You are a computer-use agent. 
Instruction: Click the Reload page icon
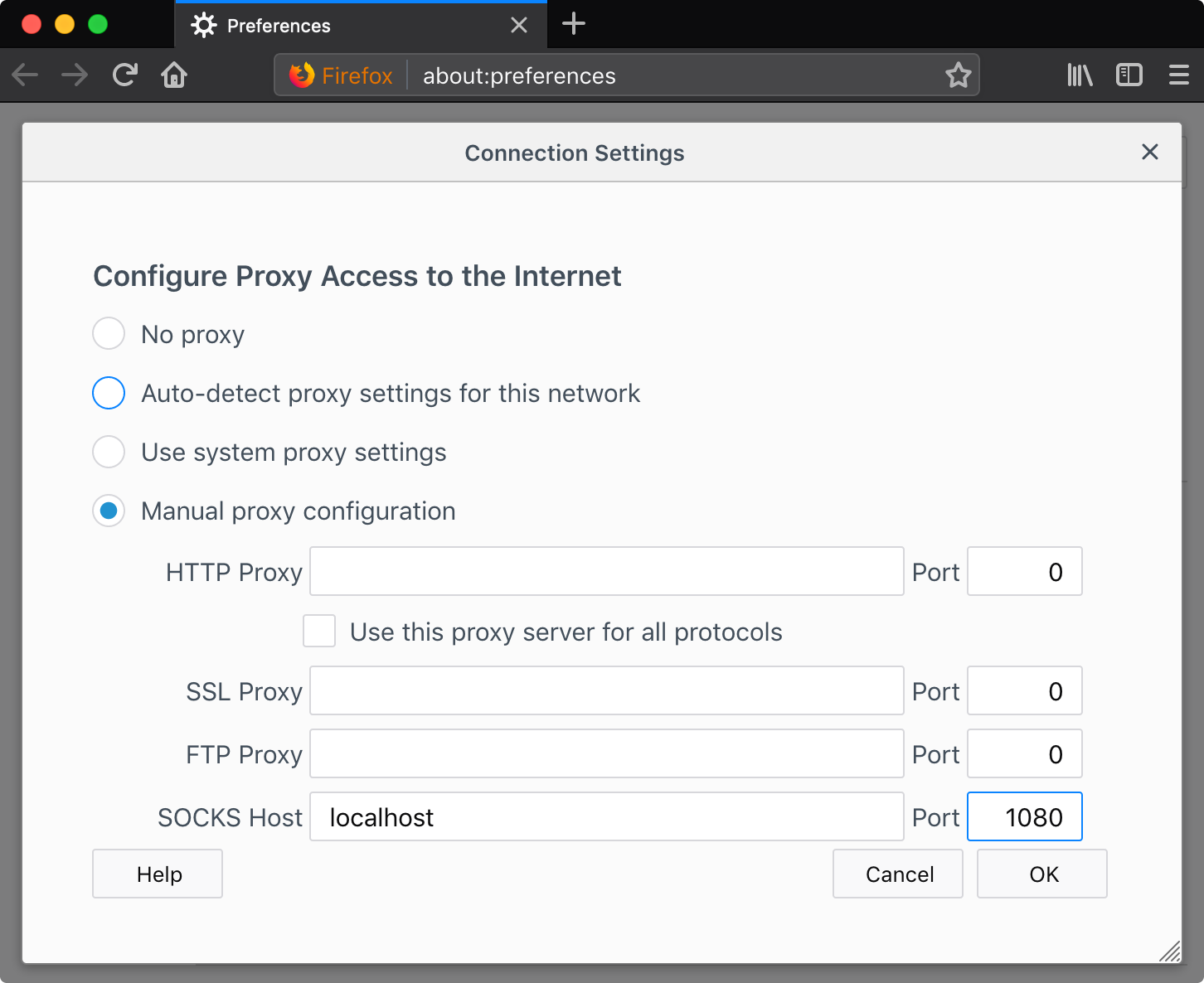(125, 75)
